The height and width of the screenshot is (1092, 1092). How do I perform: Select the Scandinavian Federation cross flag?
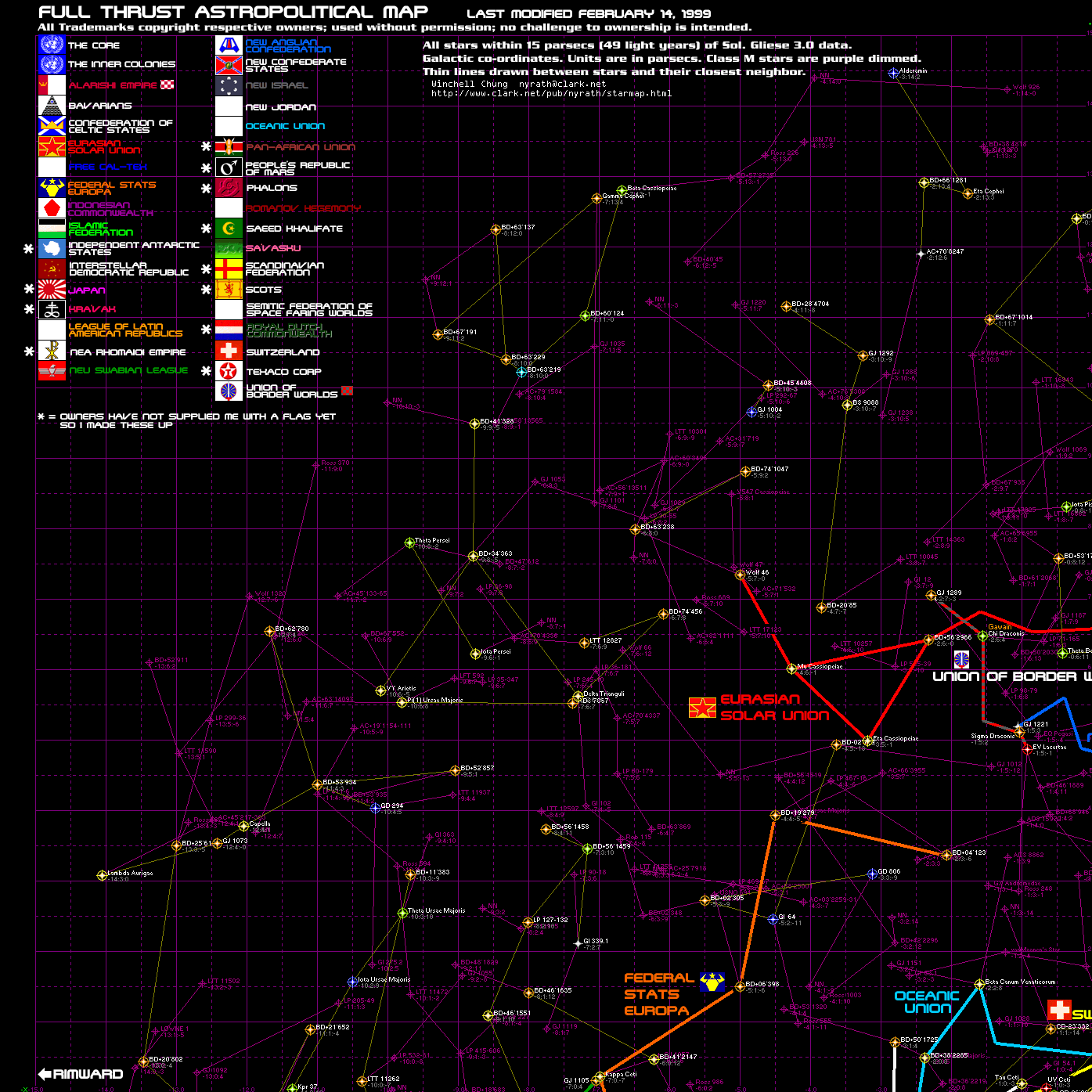[x=229, y=269]
